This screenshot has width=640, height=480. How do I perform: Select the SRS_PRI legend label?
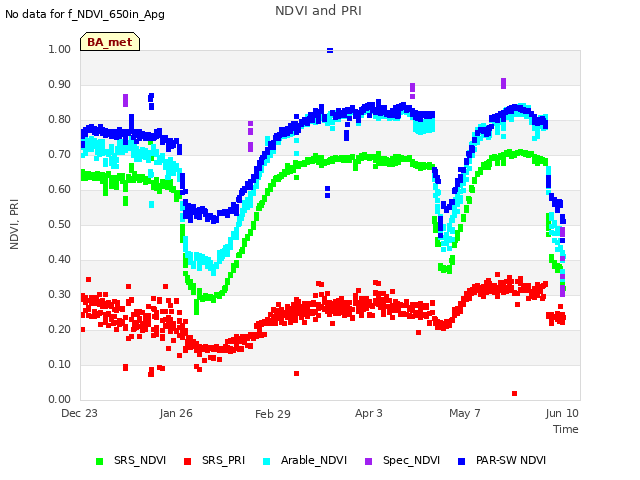(x=223, y=460)
